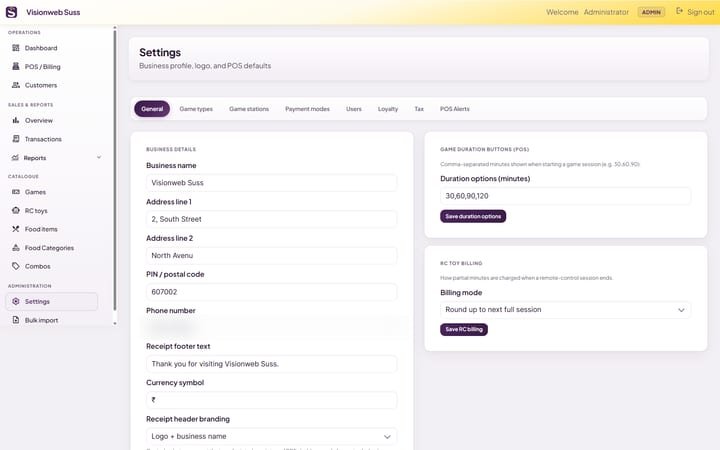Click the Address line 2 field
The height and width of the screenshot is (450, 720).
coord(271,255)
